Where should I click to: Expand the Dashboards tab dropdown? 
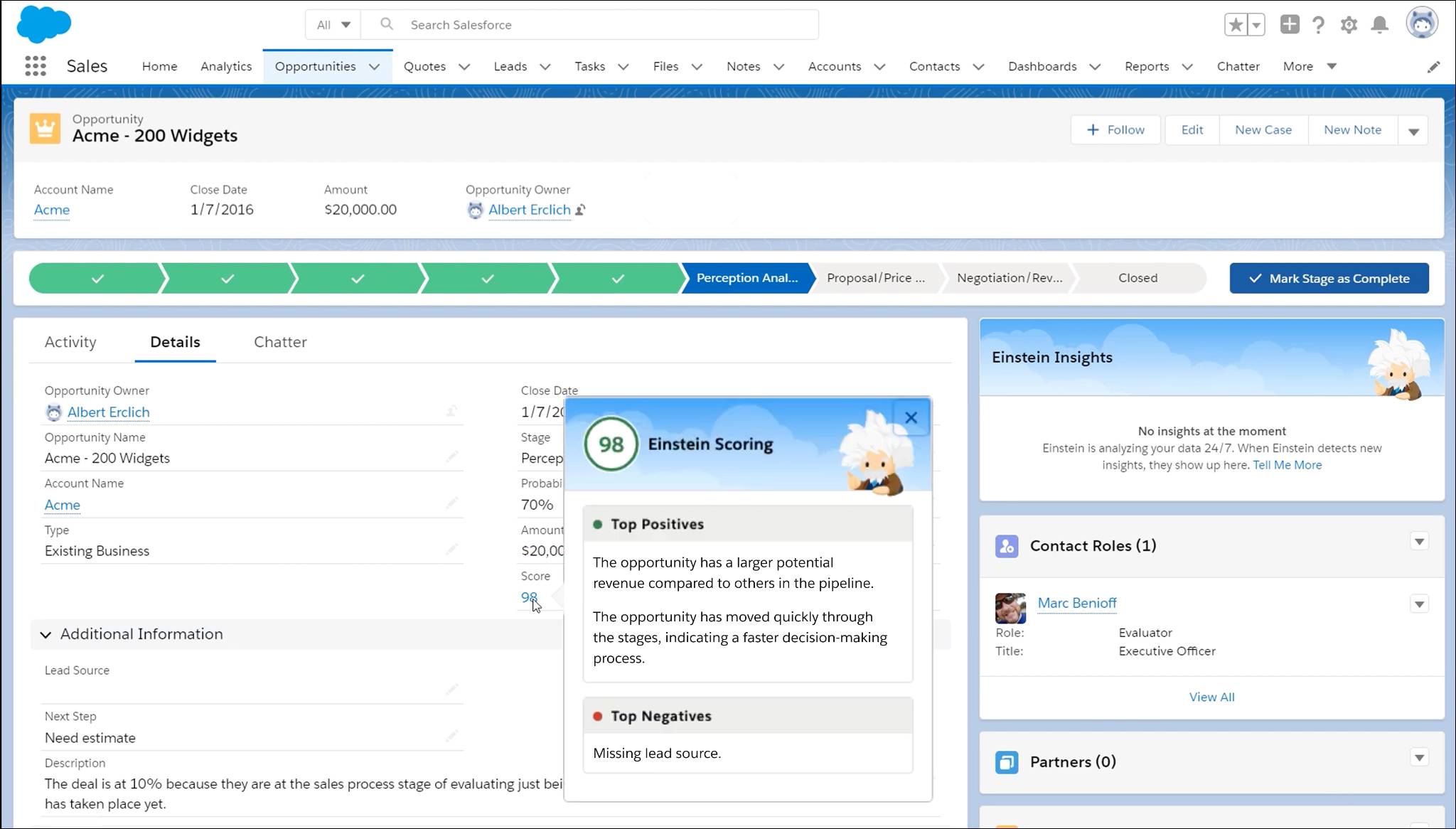pos(1095,67)
